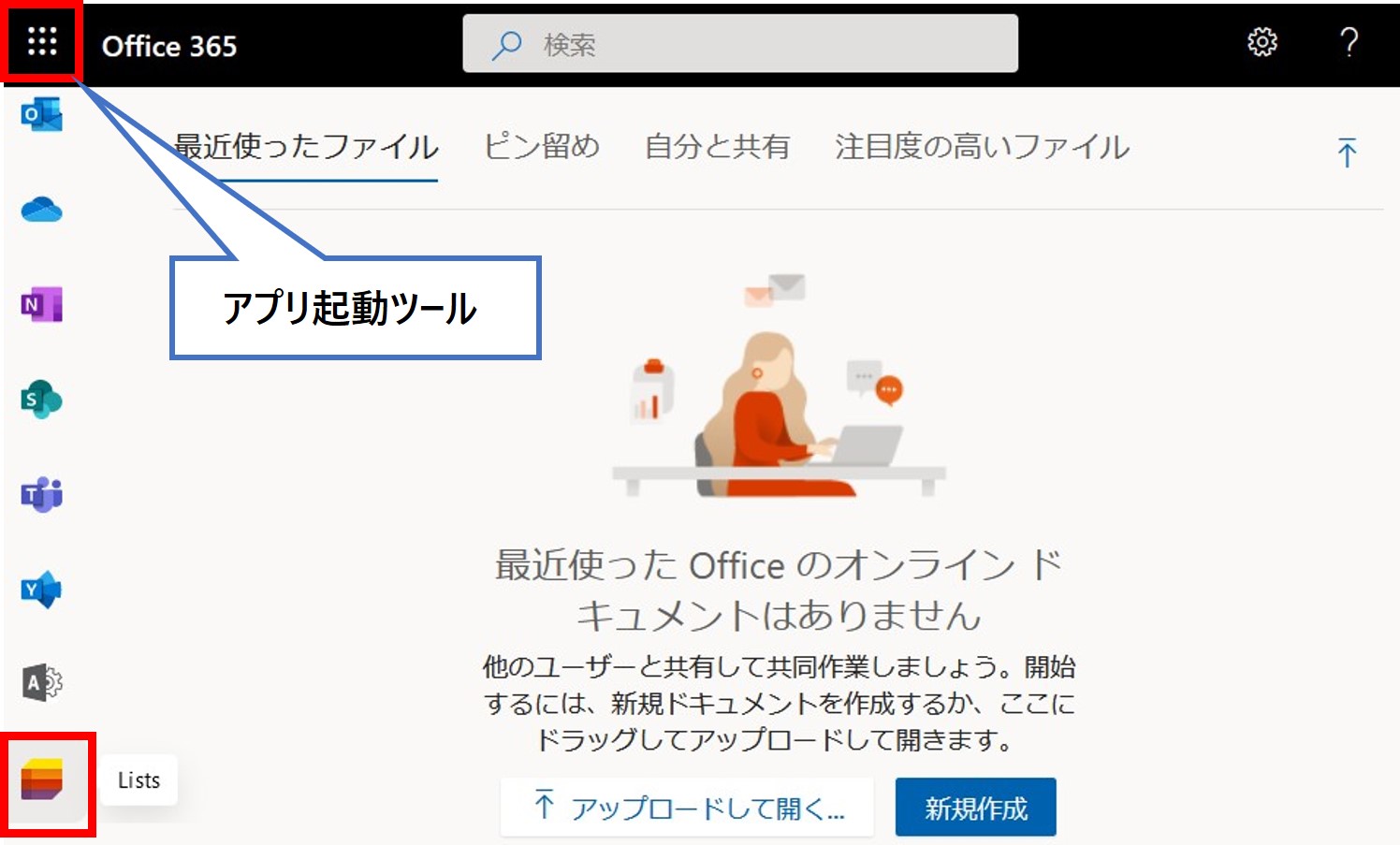Open the 注目度の高いファイル tab
This screenshot has height=845, width=1400.
(982, 147)
